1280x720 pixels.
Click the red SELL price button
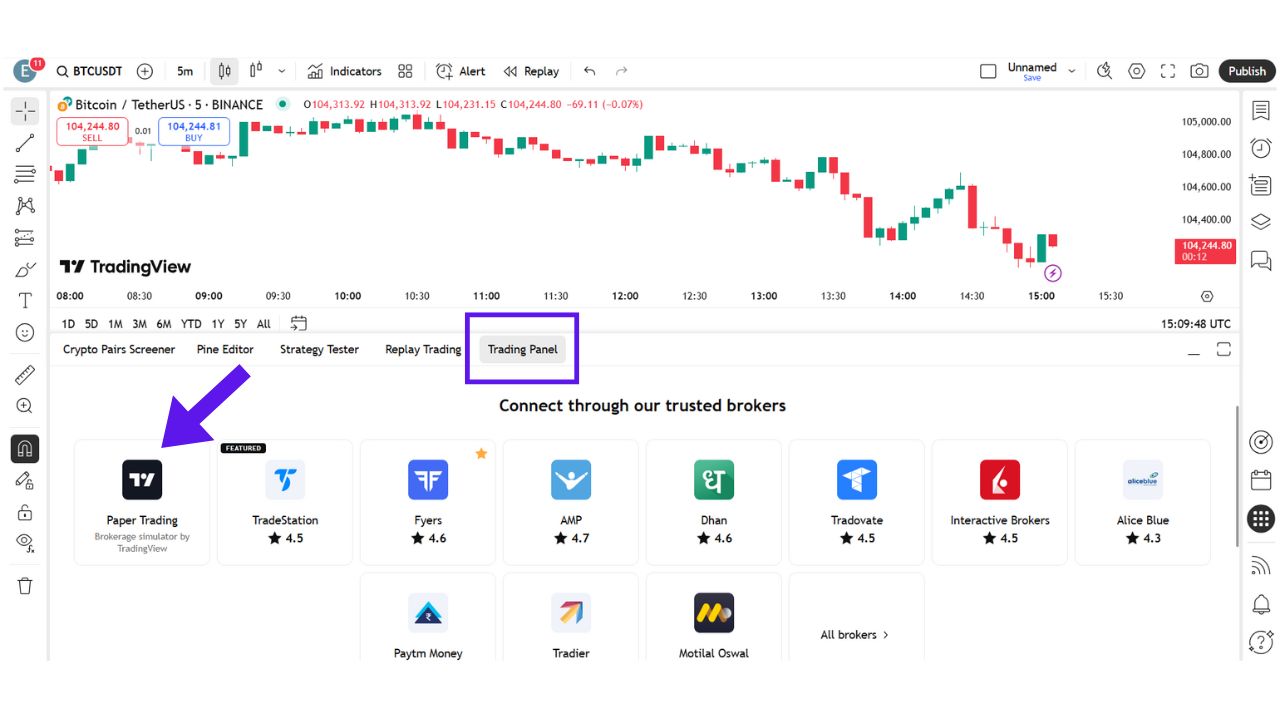92,132
